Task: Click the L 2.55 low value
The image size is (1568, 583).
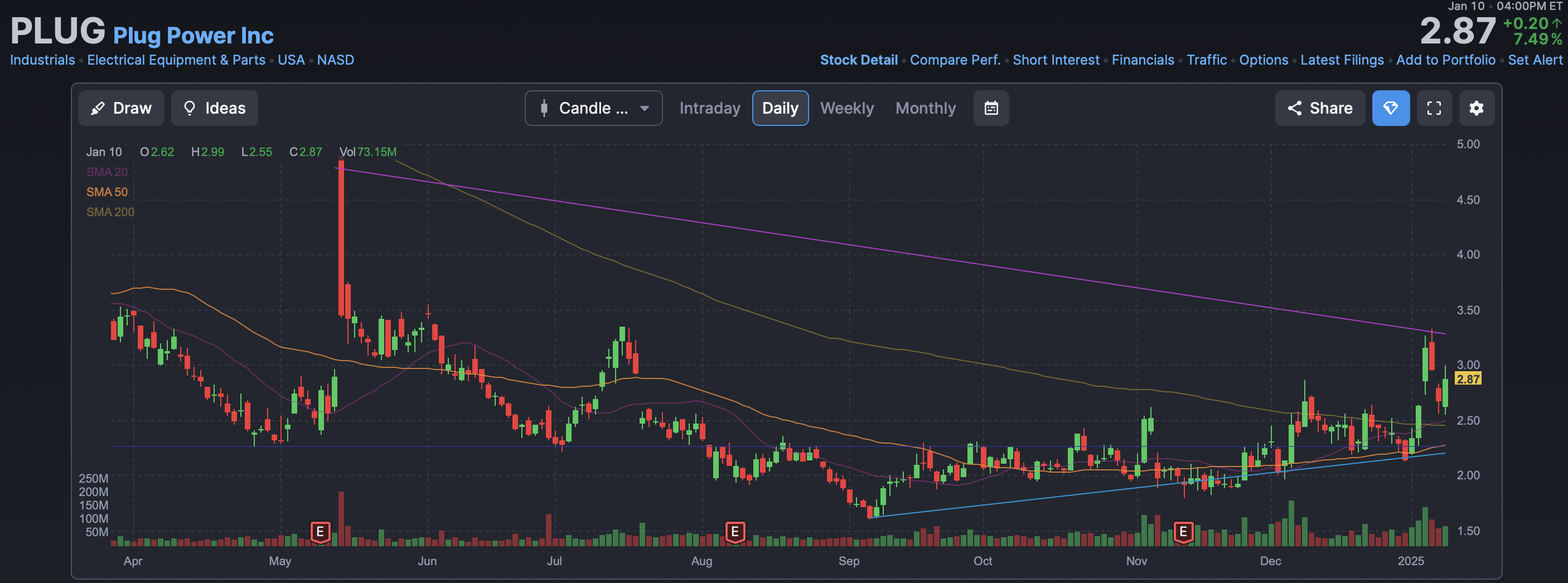Action: coord(257,152)
